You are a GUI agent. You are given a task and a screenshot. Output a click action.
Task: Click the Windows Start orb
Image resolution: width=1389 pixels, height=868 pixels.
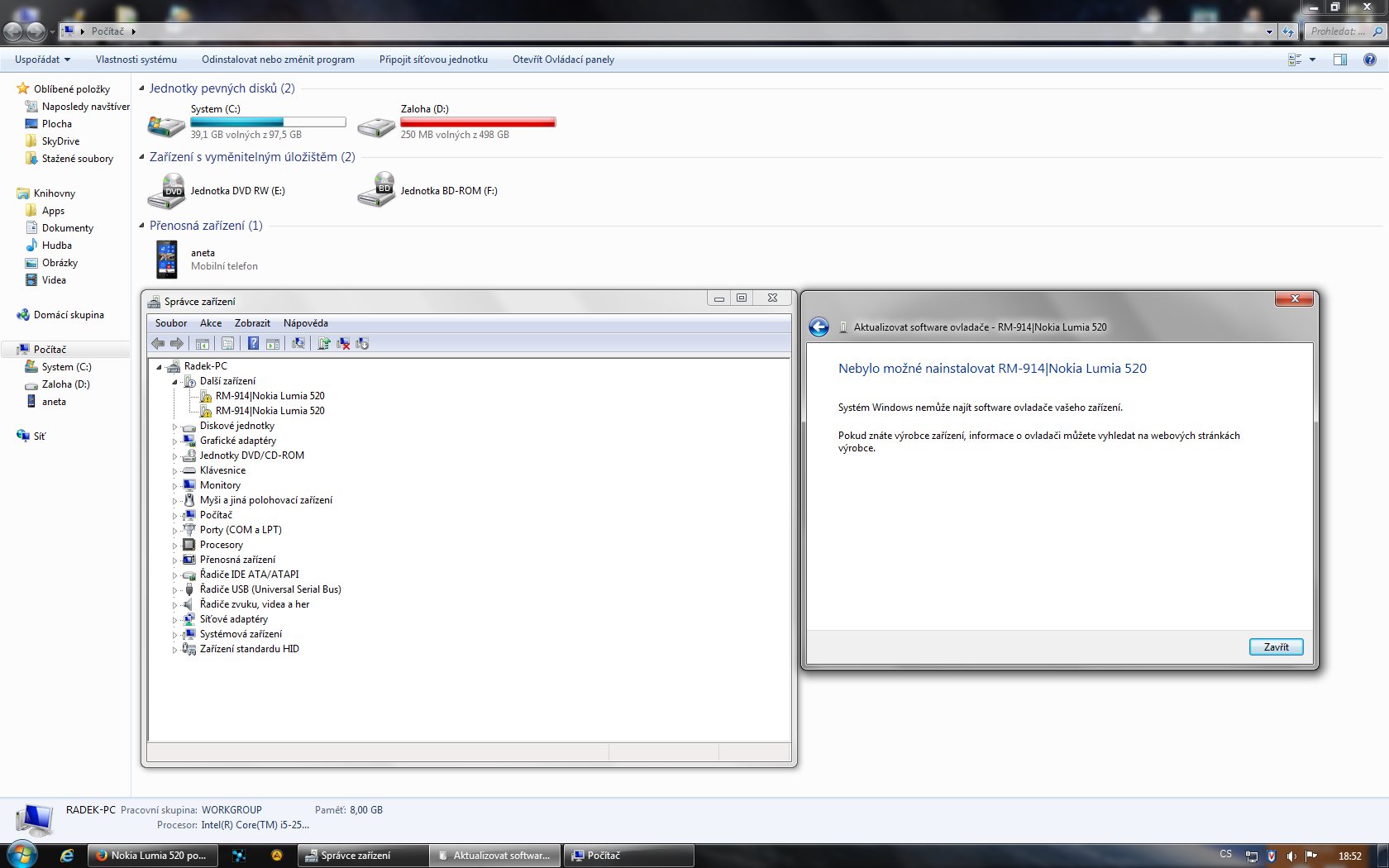[22, 855]
